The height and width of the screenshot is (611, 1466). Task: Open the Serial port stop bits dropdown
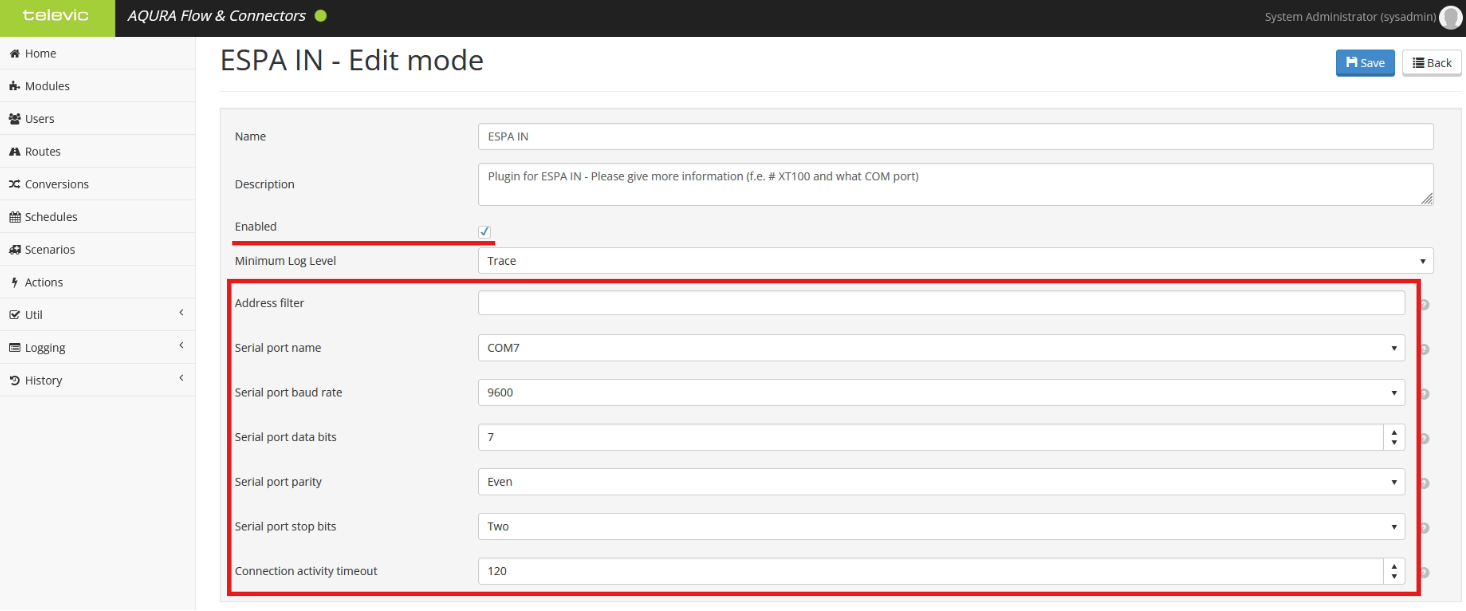(941, 526)
